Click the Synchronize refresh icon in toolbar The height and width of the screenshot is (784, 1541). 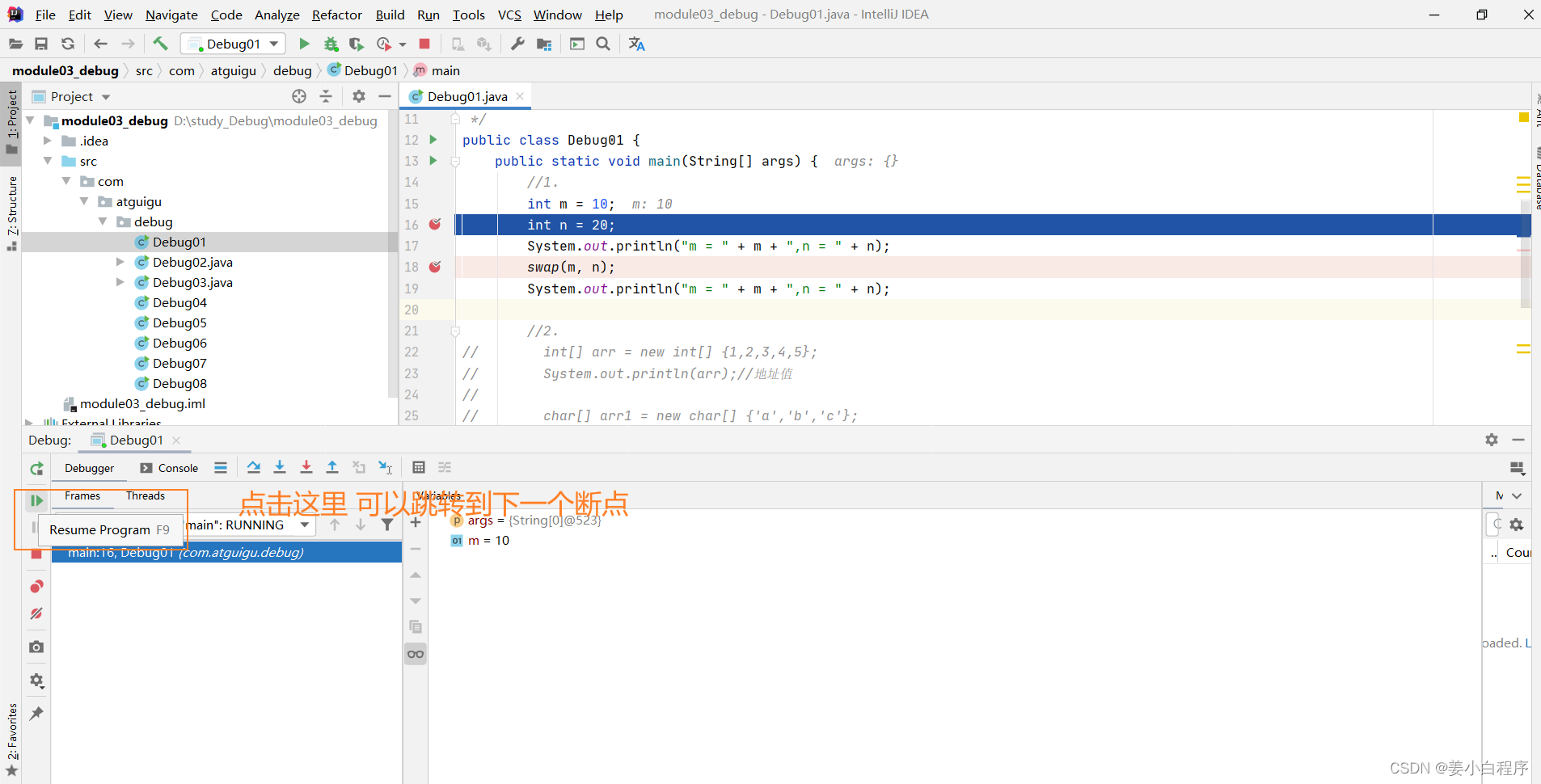pyautogui.click(x=68, y=44)
